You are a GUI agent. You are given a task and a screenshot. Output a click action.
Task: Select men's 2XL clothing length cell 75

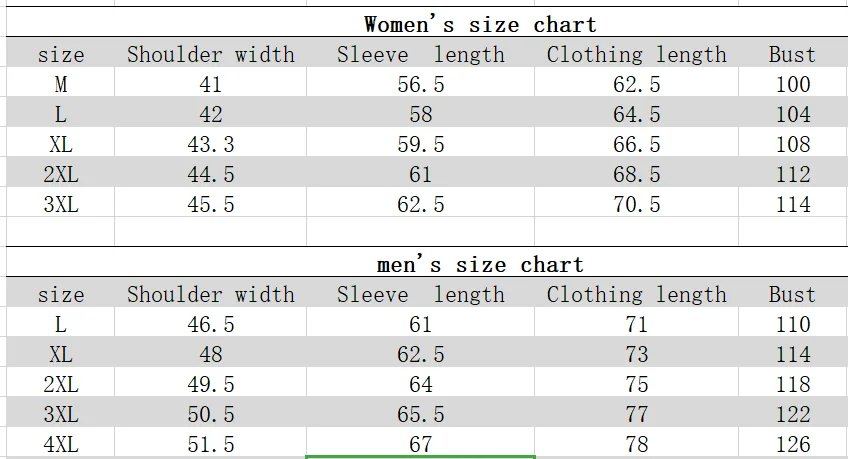point(636,385)
